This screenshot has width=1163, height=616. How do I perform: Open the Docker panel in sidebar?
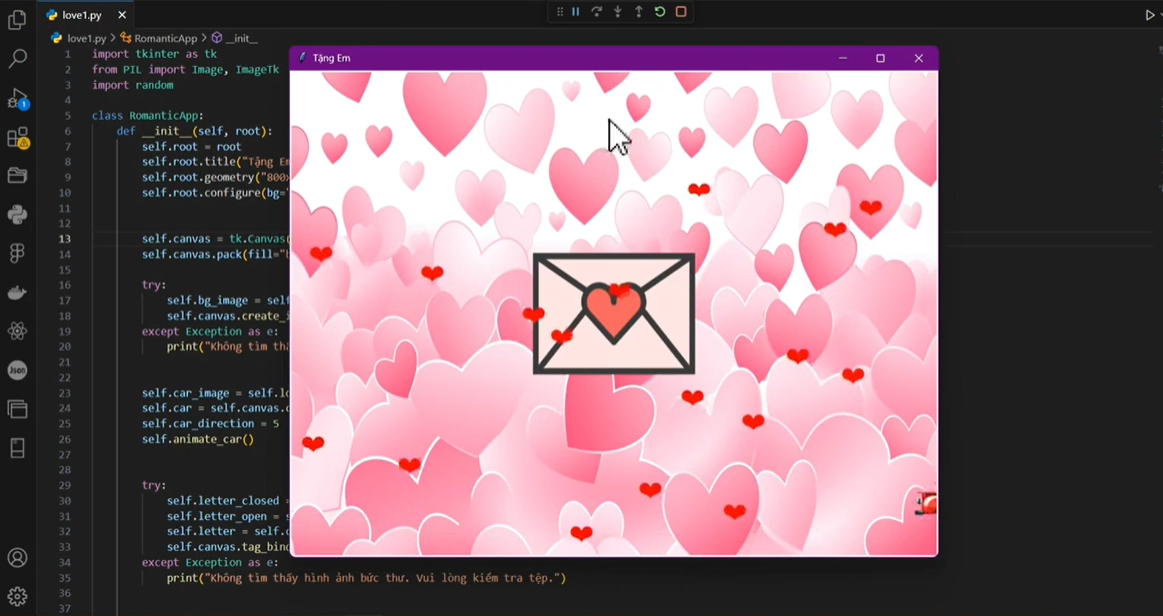pos(17,293)
